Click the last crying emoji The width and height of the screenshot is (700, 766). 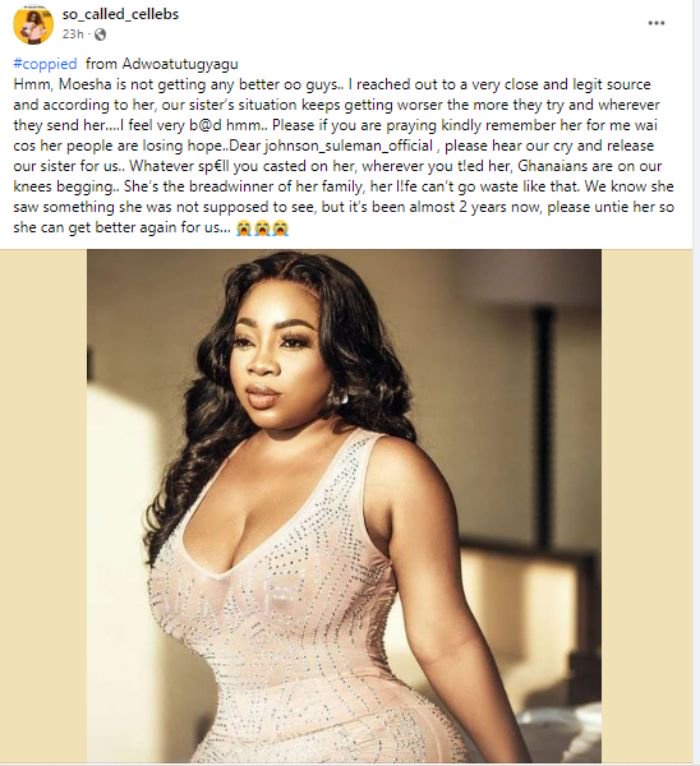[x=281, y=228]
